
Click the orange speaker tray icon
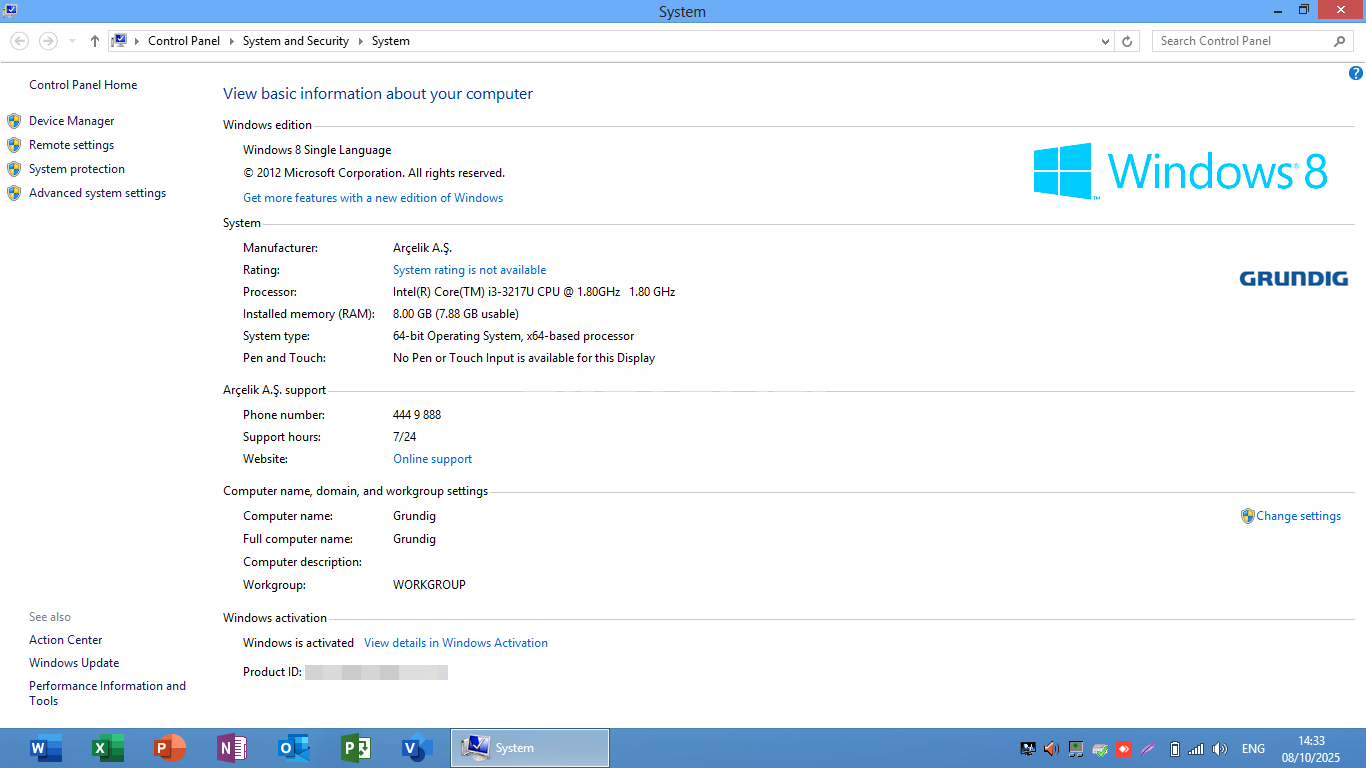pyautogui.click(x=1051, y=748)
